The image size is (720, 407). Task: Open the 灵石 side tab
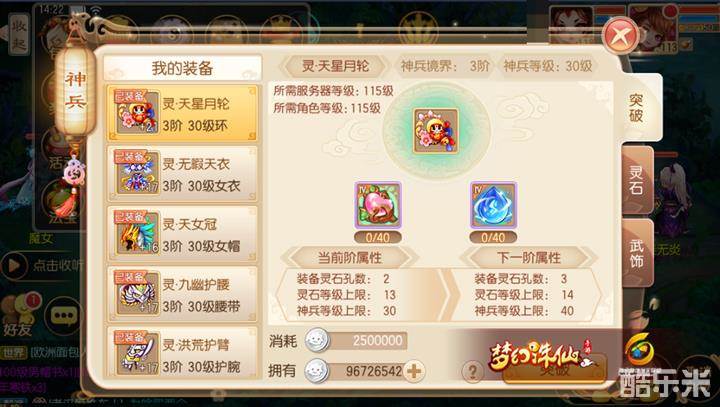[x=637, y=180]
